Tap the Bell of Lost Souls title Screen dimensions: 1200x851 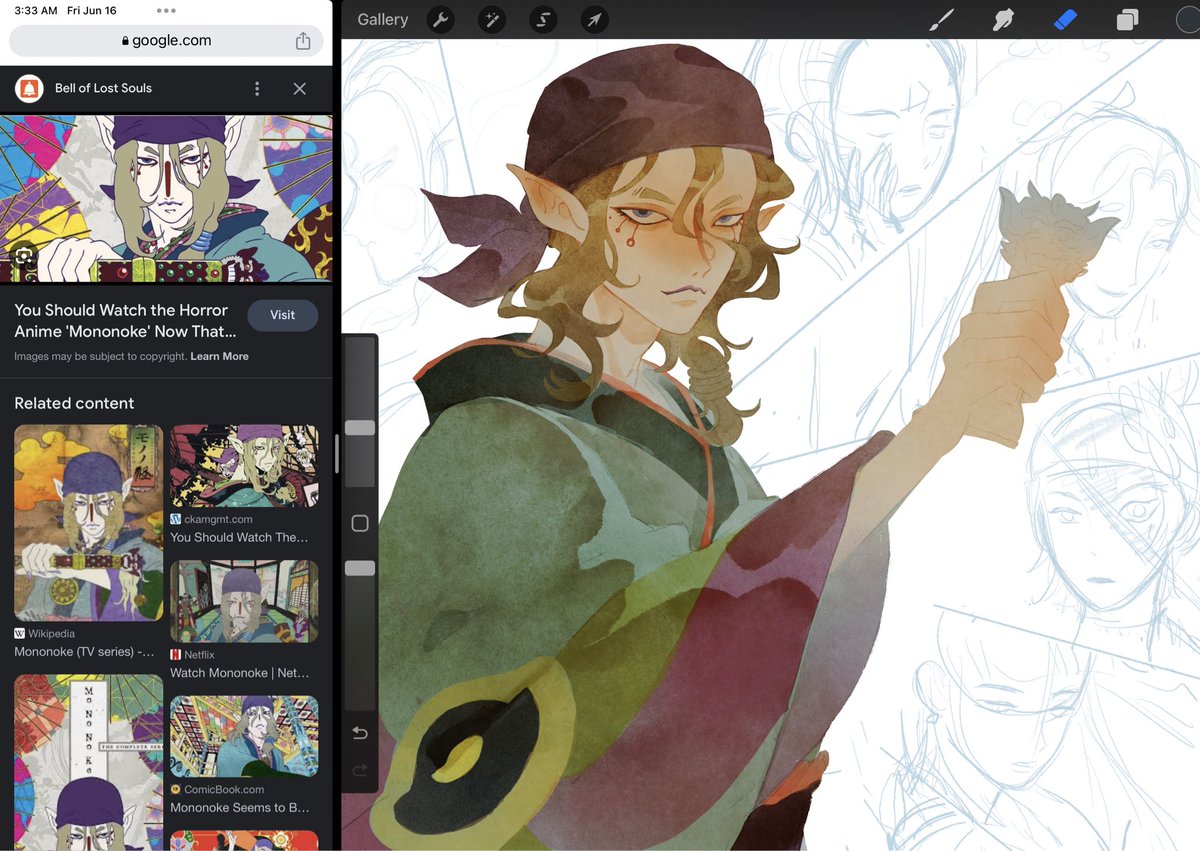click(103, 88)
